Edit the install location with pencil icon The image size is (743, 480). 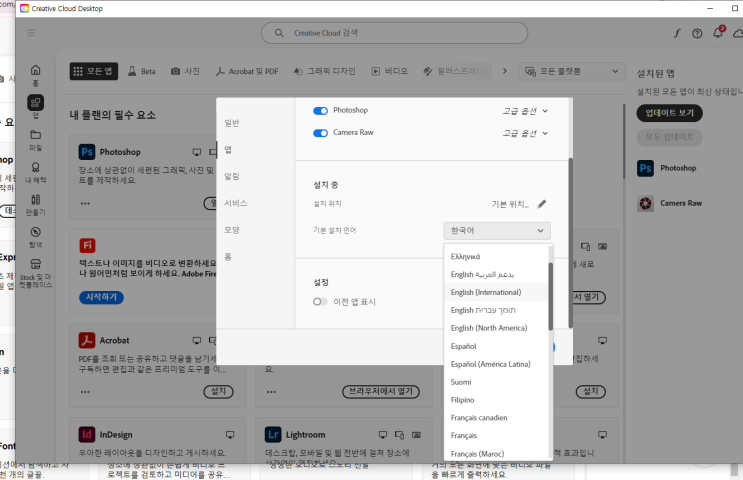pyautogui.click(x=542, y=204)
